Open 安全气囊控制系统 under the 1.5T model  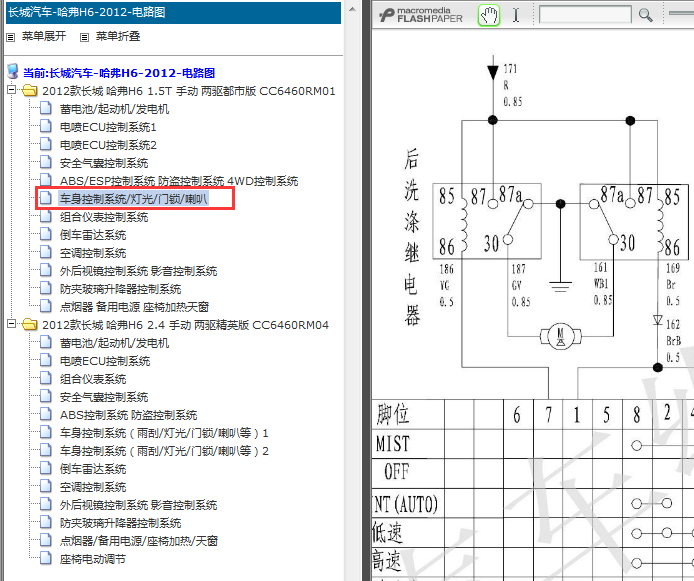pos(104,163)
